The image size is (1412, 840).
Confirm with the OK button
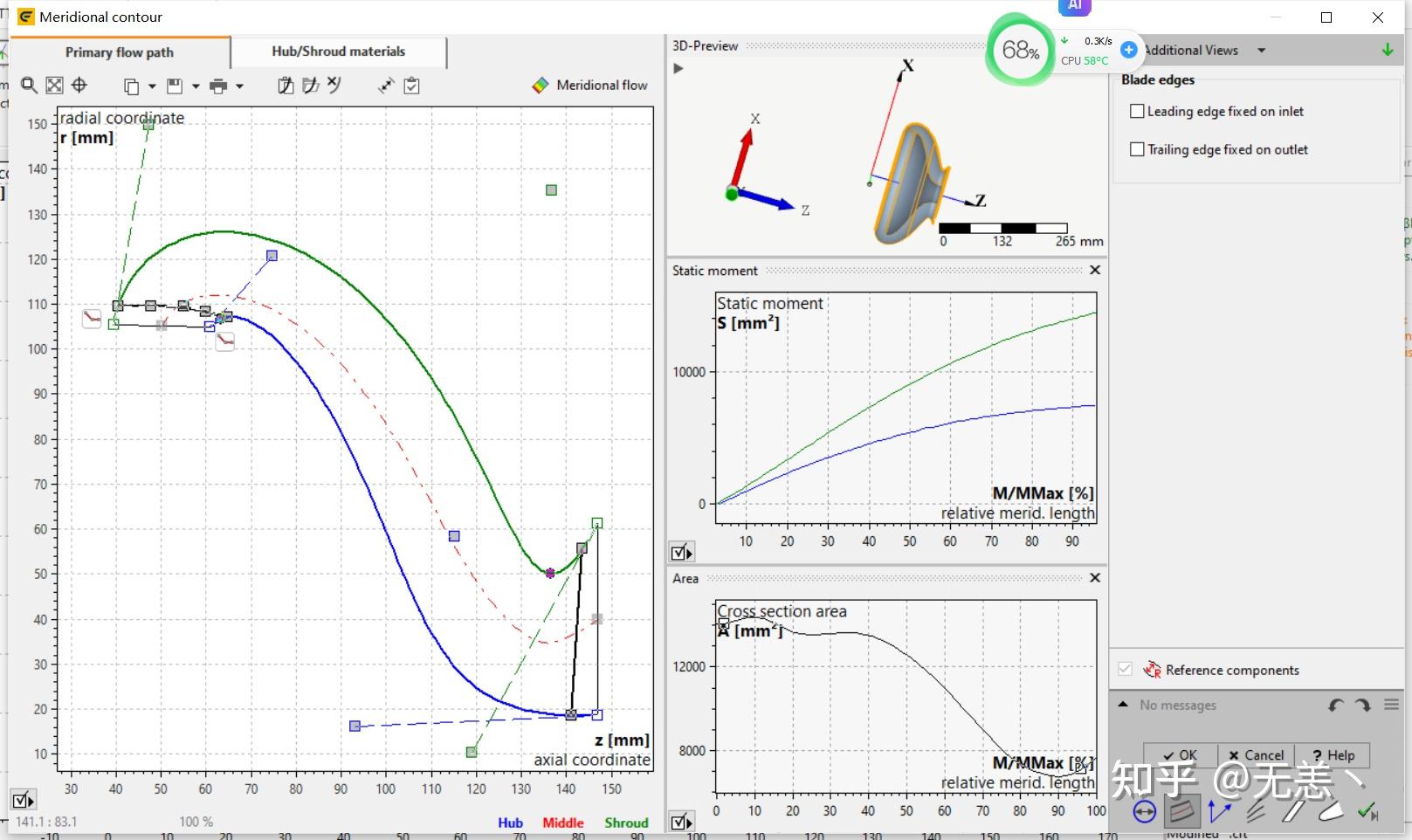pyautogui.click(x=1180, y=755)
